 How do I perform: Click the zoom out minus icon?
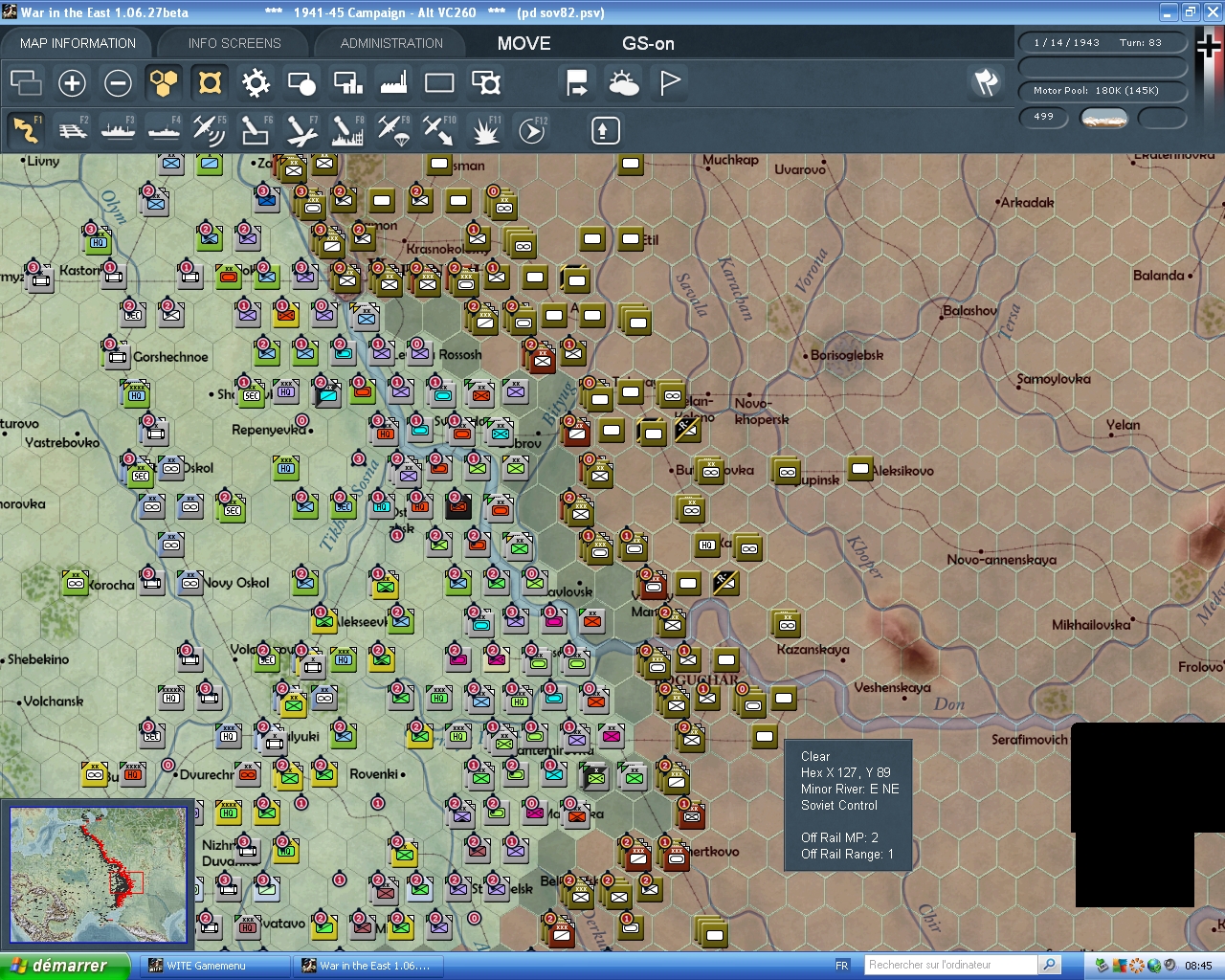118,83
